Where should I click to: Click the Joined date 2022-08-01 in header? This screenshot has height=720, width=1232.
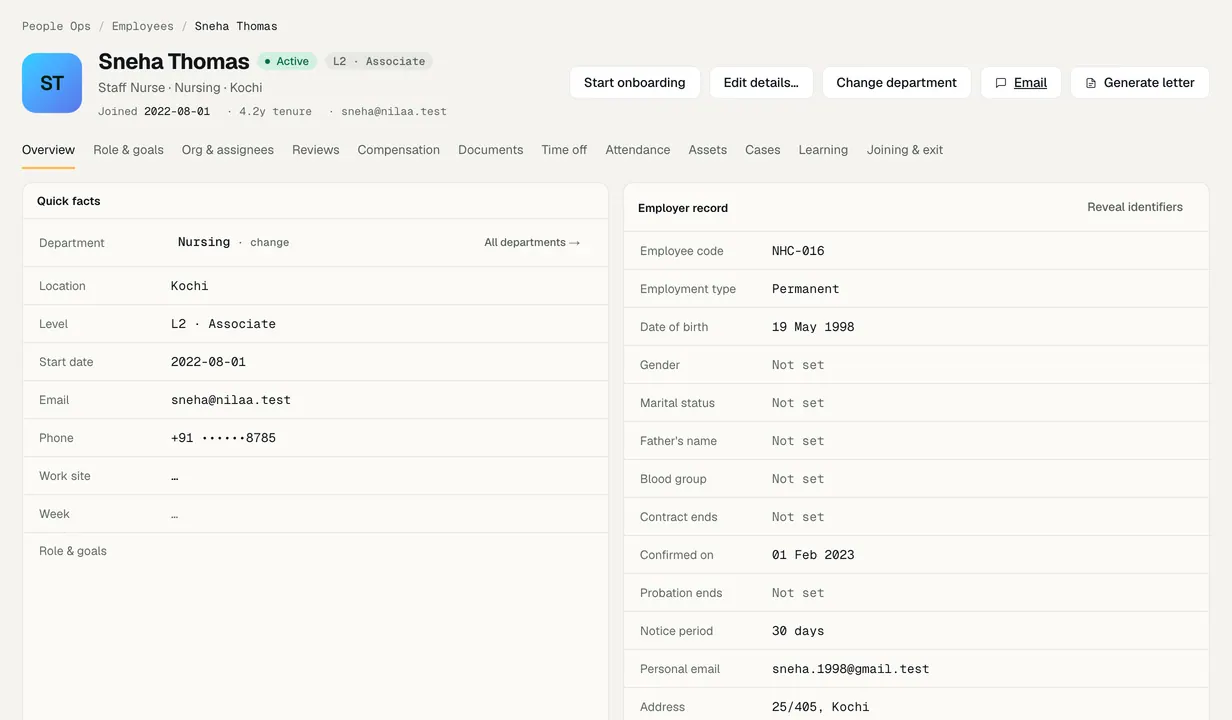pyautogui.click(x=177, y=111)
